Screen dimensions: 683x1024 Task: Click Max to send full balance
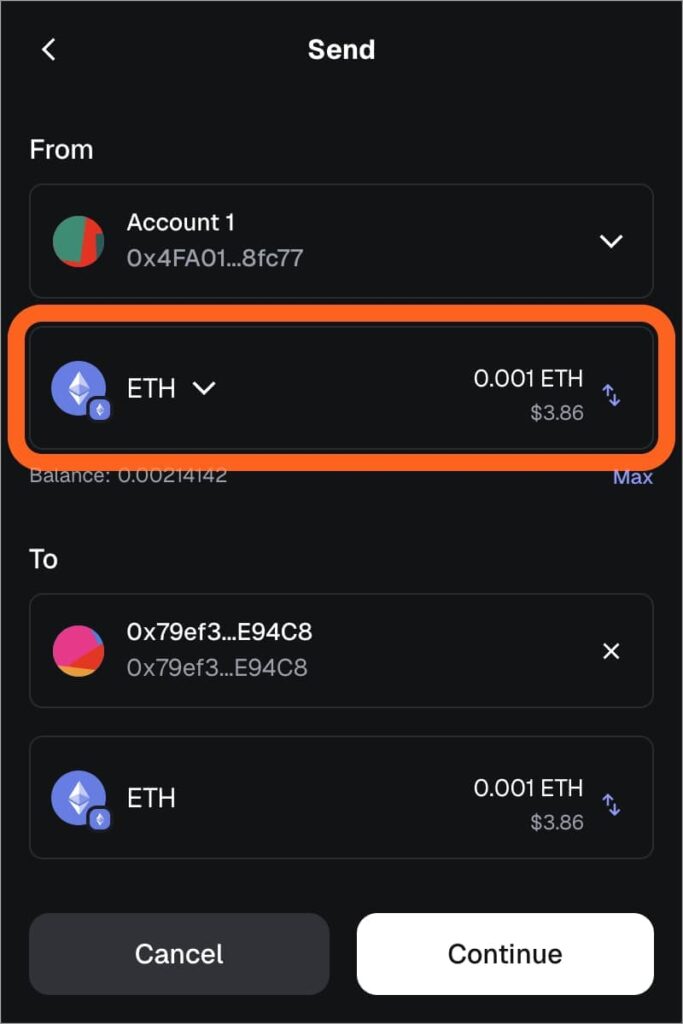(x=633, y=477)
